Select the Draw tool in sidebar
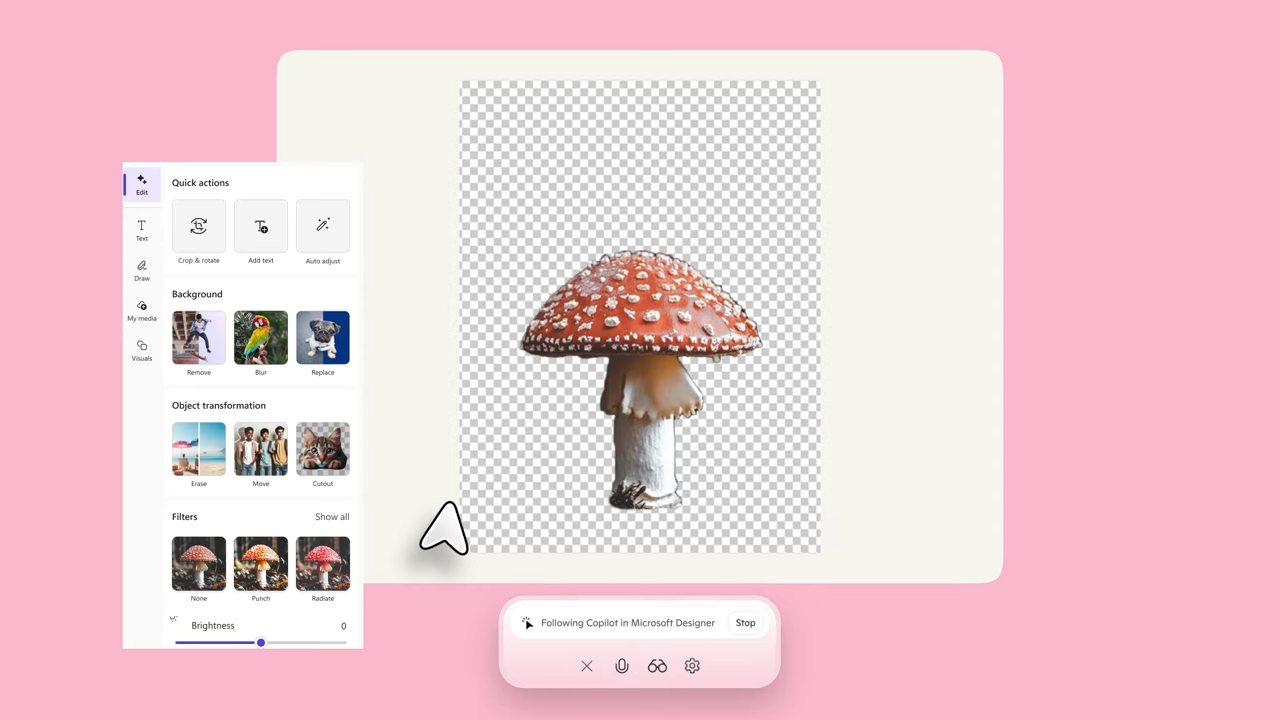Screen dimensions: 1280x720 [x=142, y=270]
